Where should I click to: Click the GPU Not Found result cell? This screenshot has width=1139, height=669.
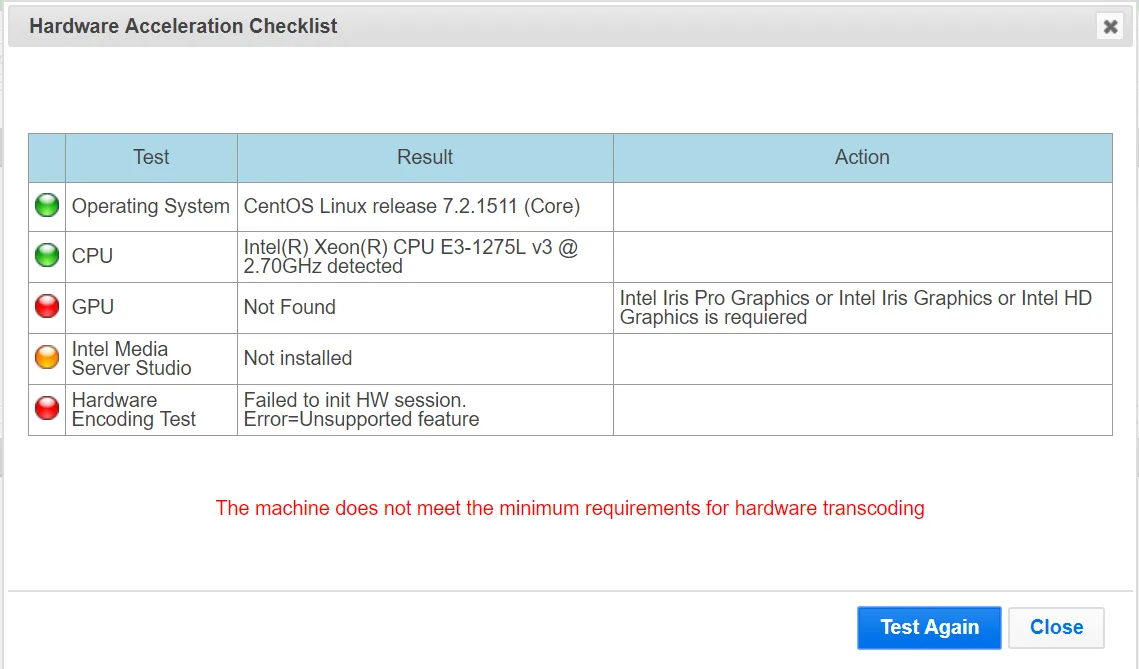point(425,307)
